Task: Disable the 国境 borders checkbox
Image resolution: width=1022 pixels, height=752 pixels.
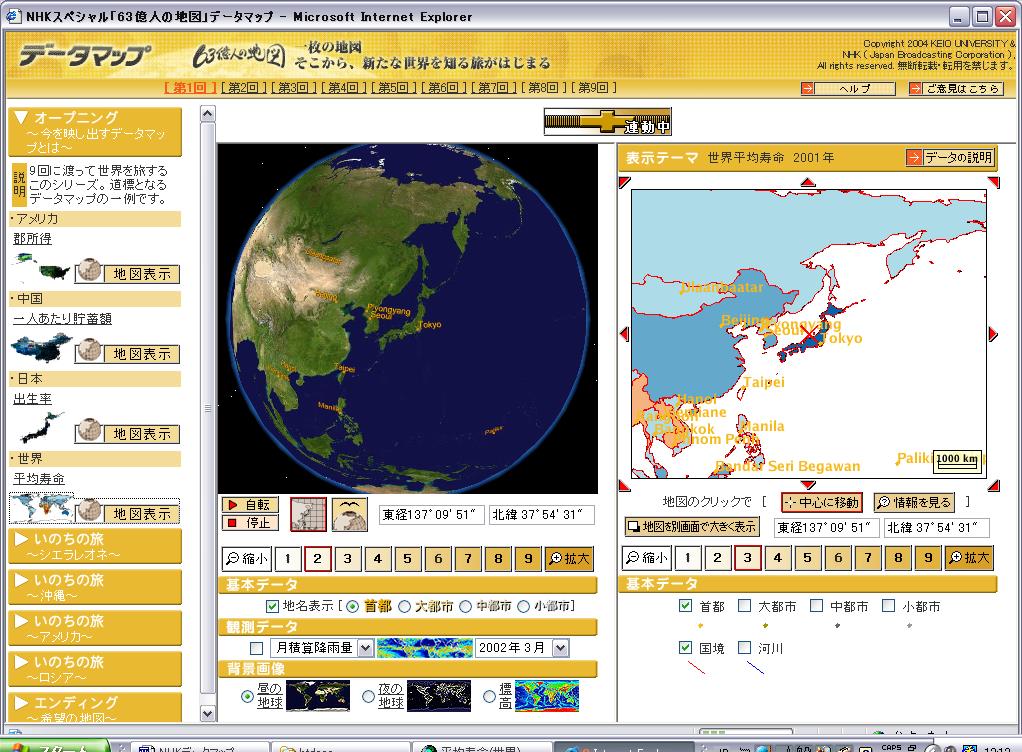Action: point(684,647)
